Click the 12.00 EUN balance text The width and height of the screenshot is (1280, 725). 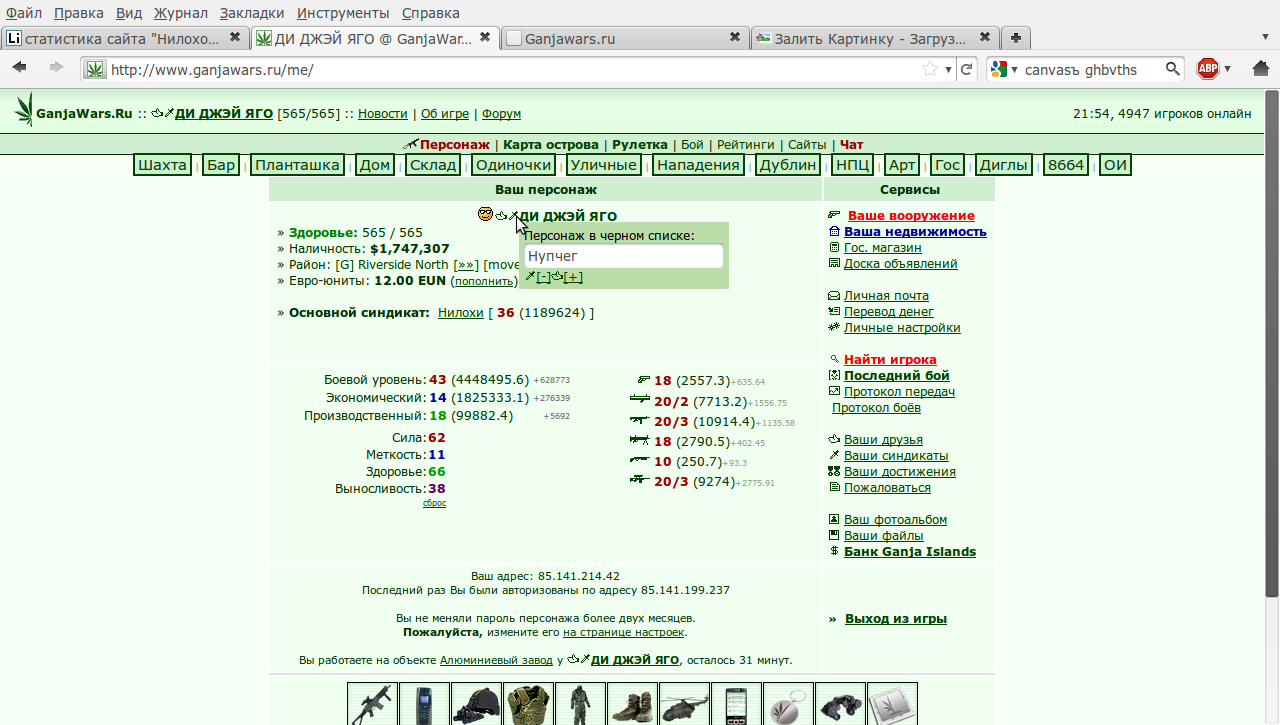point(410,281)
